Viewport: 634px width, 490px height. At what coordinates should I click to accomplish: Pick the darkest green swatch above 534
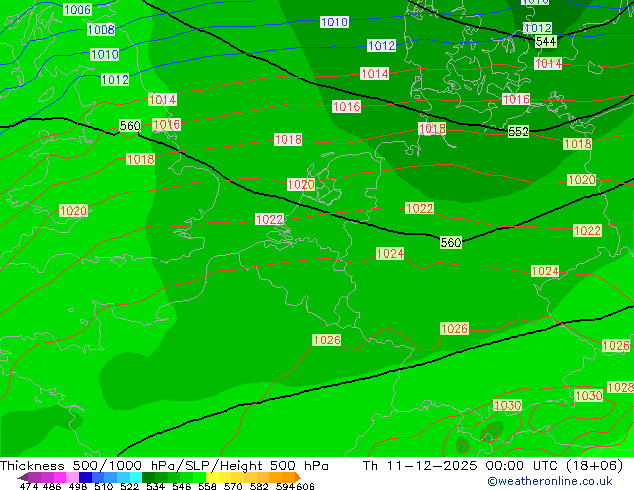pyautogui.click(x=148, y=477)
